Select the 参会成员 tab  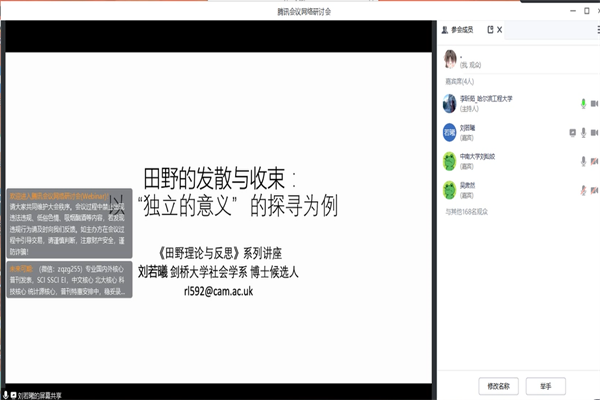point(463,31)
